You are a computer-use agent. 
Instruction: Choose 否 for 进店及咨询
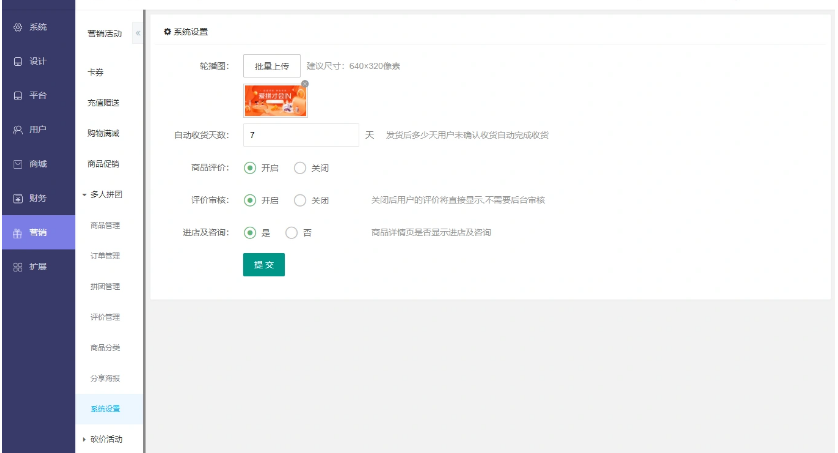coord(292,232)
